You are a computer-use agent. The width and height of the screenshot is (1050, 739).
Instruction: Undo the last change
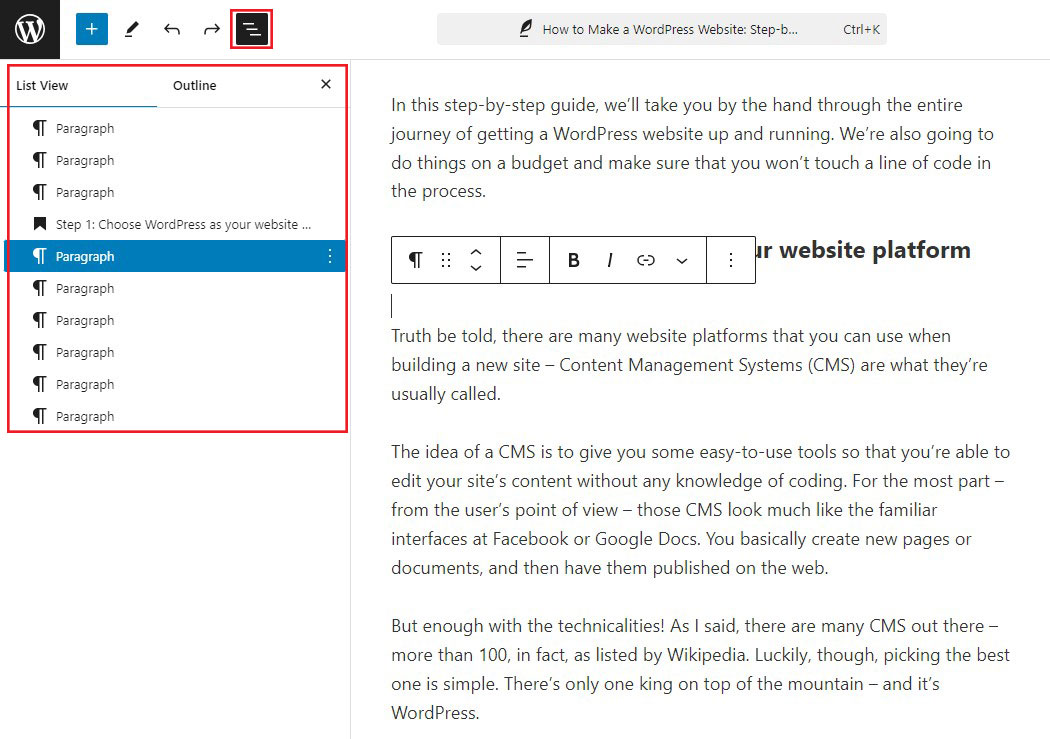(x=172, y=29)
